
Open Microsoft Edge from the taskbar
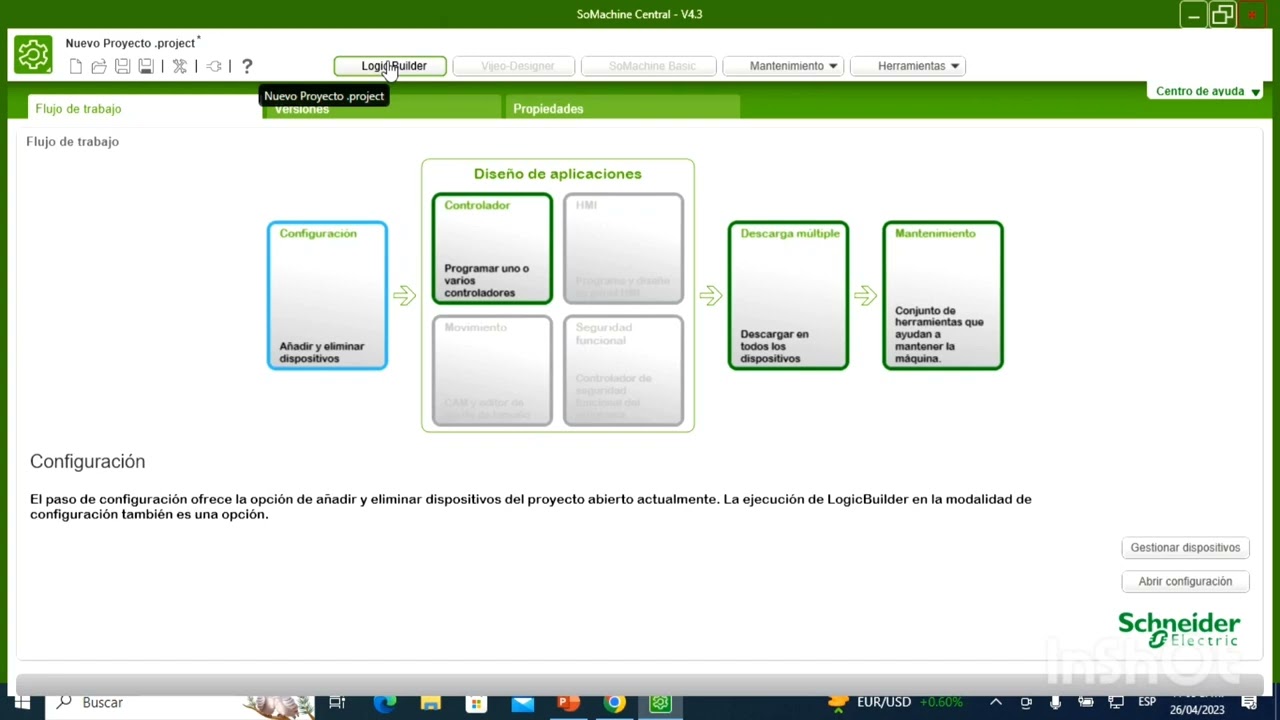tap(384, 703)
